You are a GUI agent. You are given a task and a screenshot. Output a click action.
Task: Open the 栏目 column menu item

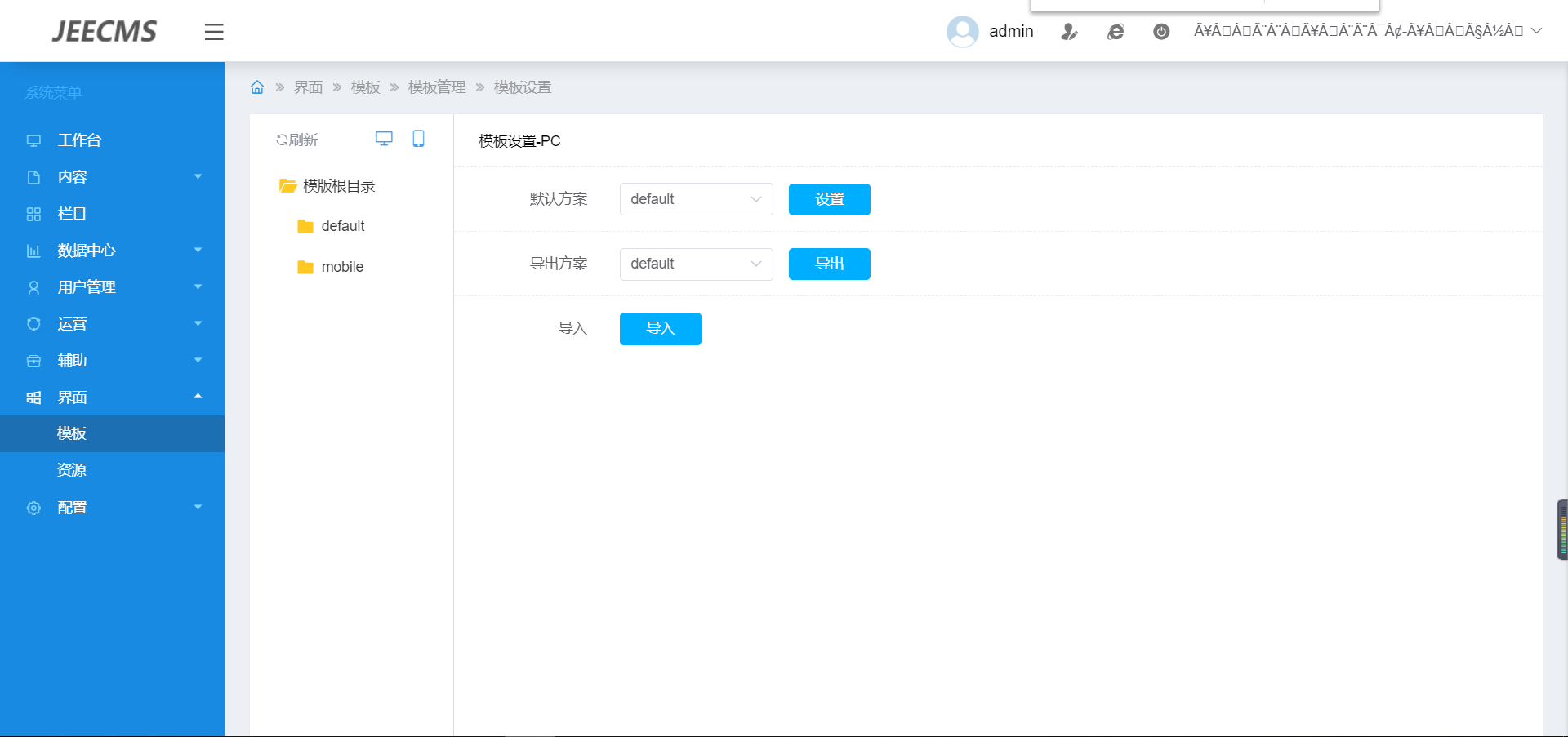pos(112,214)
